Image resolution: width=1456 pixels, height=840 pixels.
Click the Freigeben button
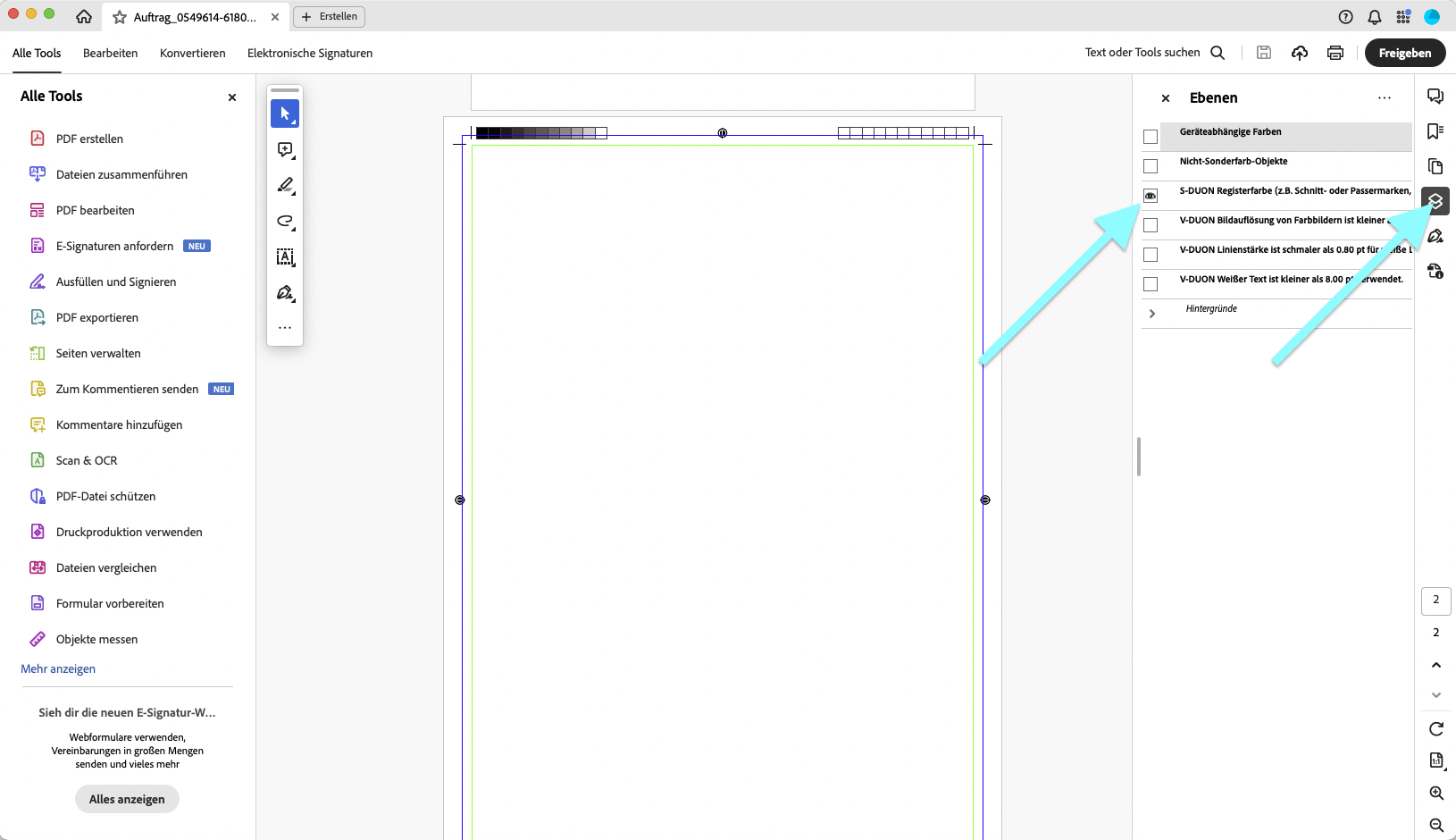click(1405, 53)
